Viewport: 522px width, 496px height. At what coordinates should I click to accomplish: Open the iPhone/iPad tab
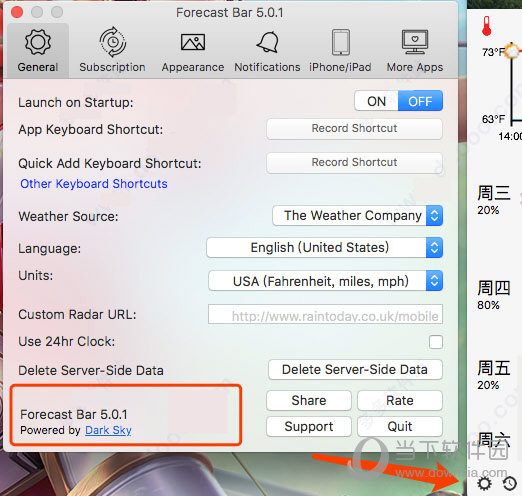(x=340, y=51)
